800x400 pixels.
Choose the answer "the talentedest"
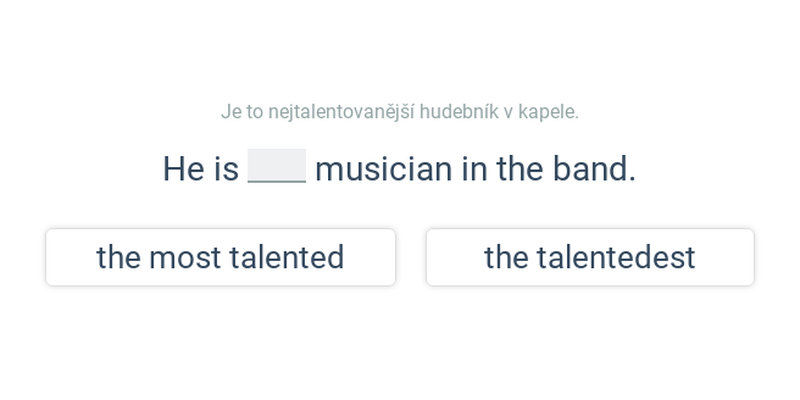point(590,257)
